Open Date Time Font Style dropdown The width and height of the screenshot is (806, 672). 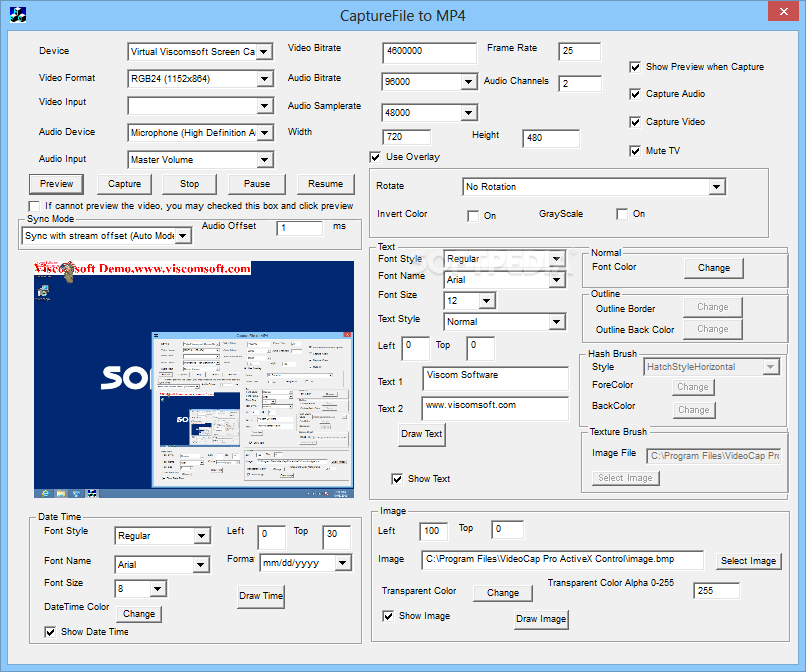(202, 536)
